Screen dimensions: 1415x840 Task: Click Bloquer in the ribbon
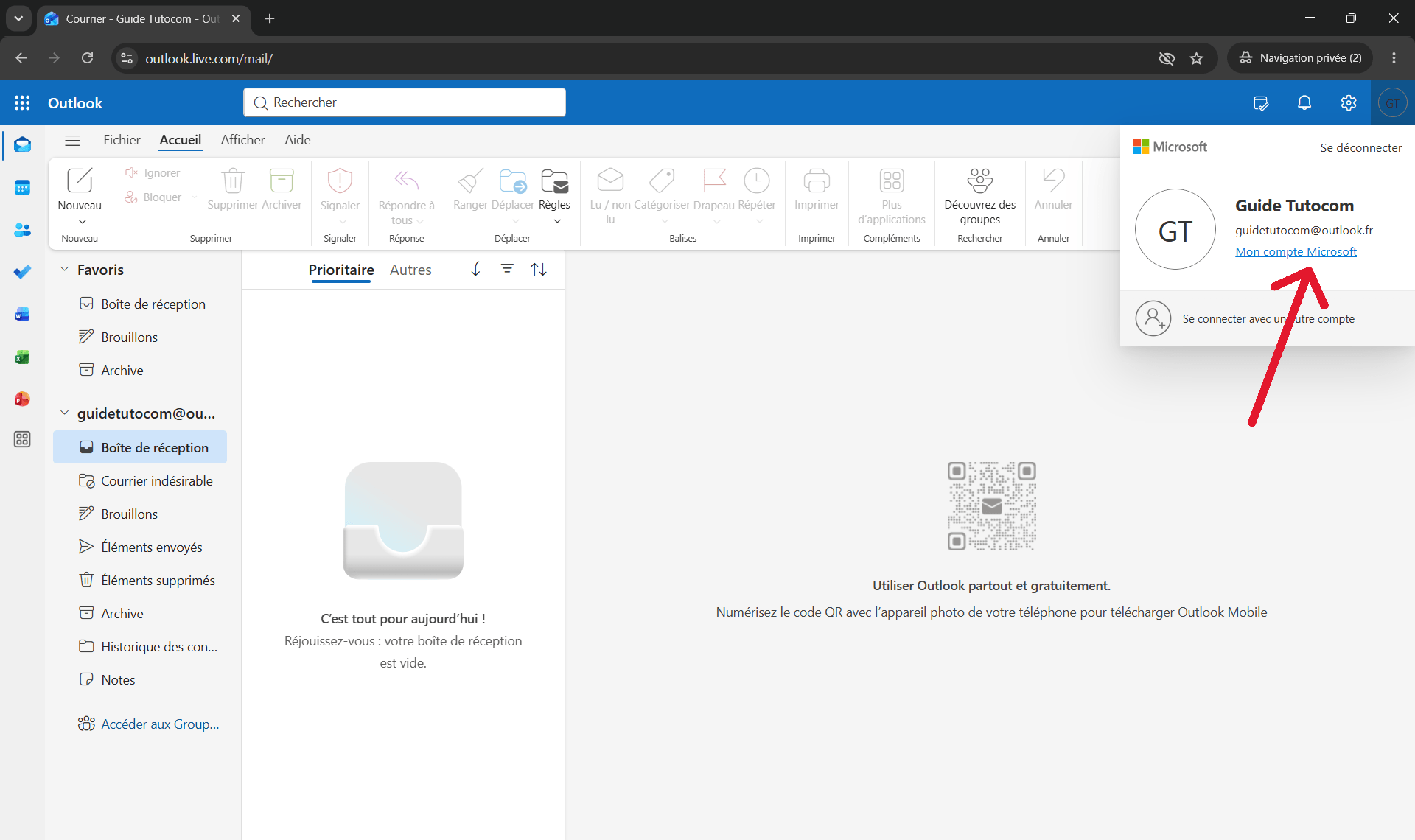coord(153,197)
